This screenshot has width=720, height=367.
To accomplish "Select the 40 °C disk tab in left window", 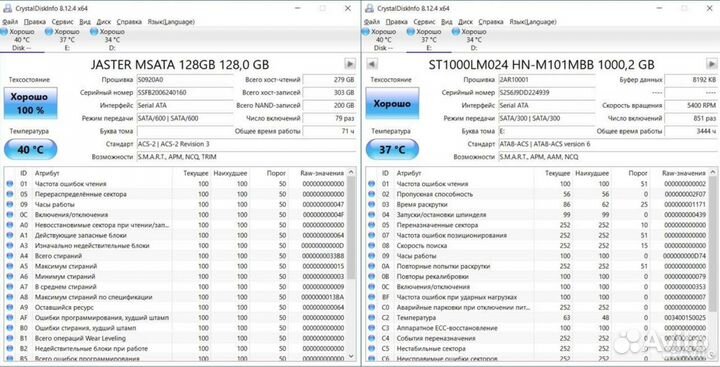I will 18,40.
